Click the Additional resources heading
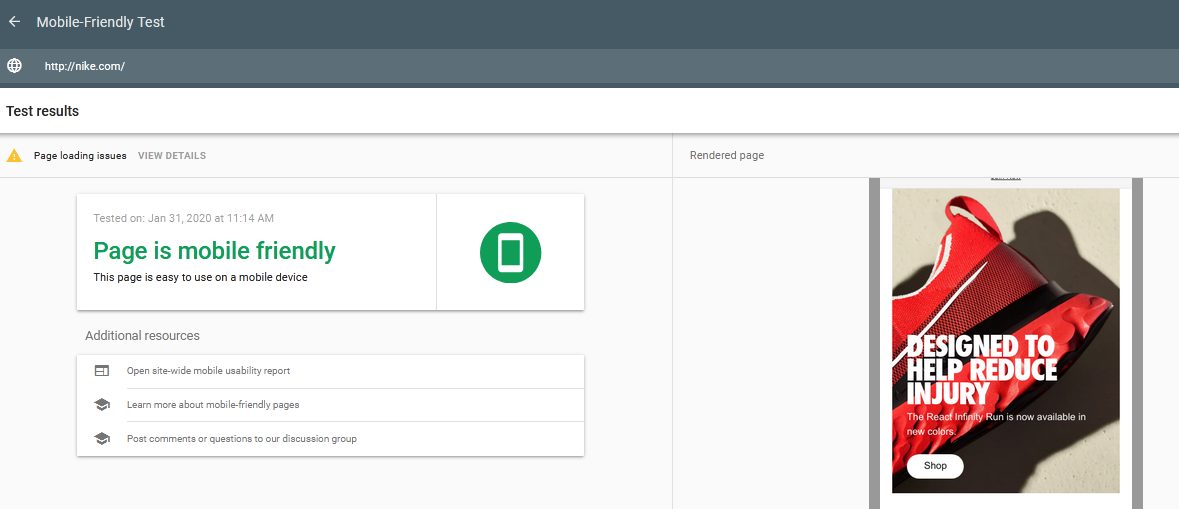1179x509 pixels. click(x=142, y=335)
